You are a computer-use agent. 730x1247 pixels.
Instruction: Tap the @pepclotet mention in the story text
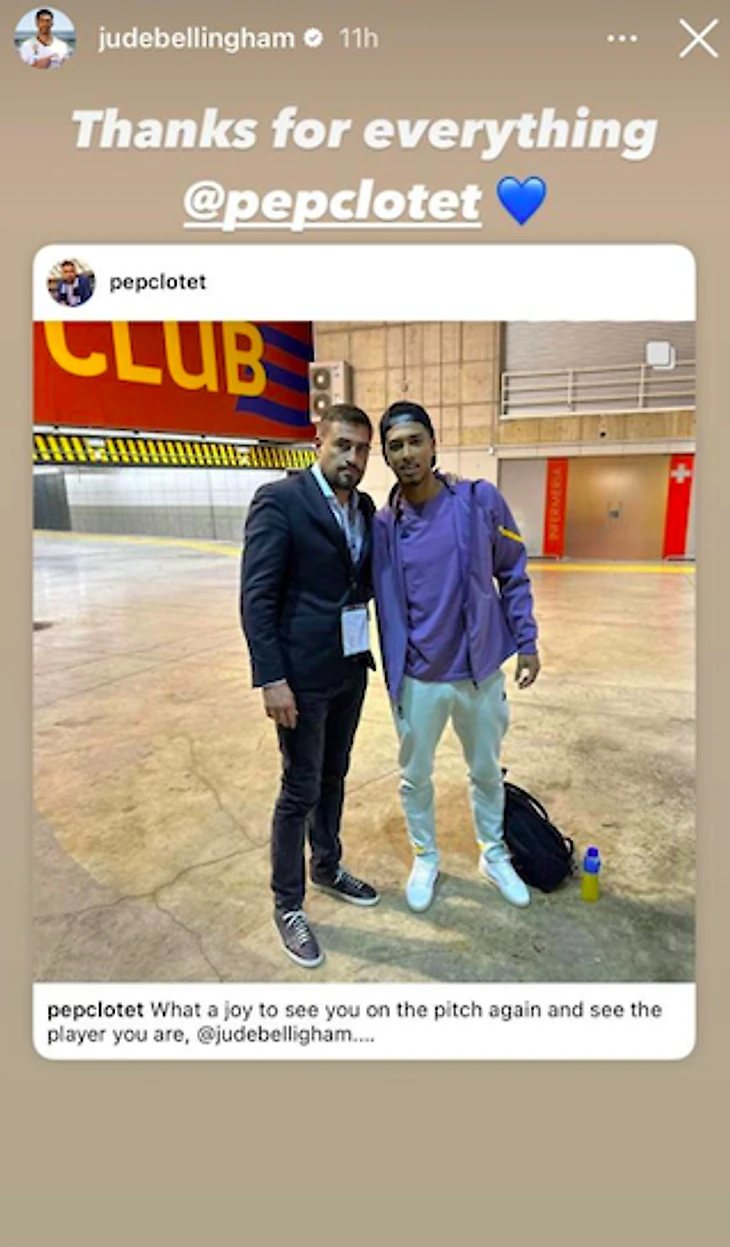(333, 201)
